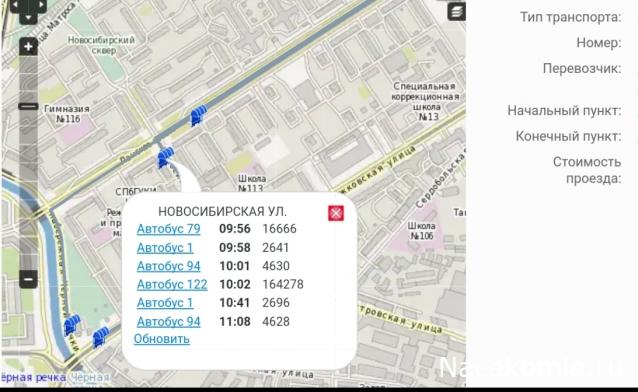Click vehicle number 164278

pyautogui.click(x=283, y=284)
